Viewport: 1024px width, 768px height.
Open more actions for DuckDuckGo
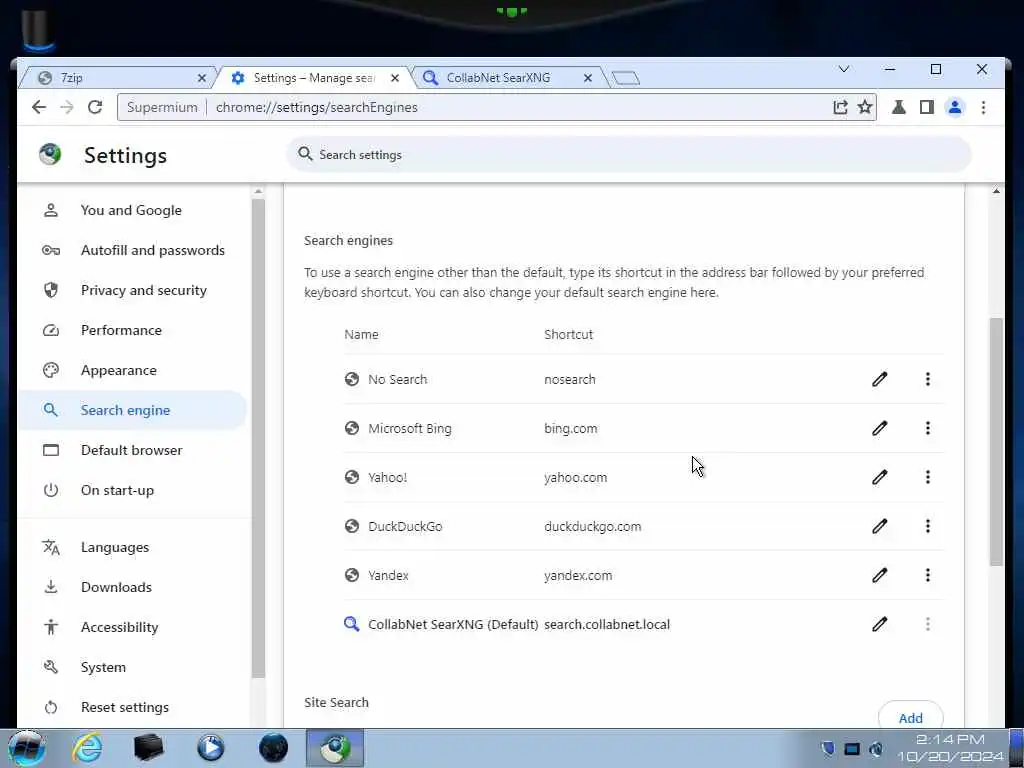[927, 526]
